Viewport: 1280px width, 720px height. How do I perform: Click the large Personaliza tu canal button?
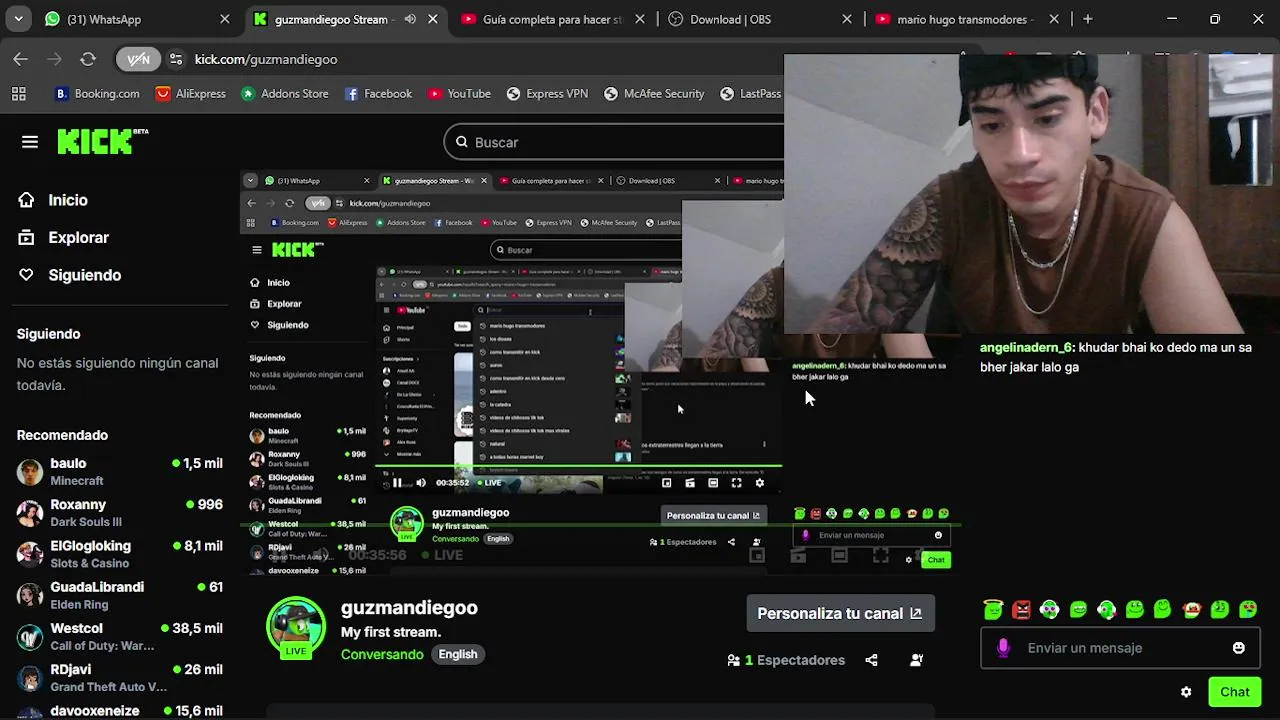coord(840,613)
